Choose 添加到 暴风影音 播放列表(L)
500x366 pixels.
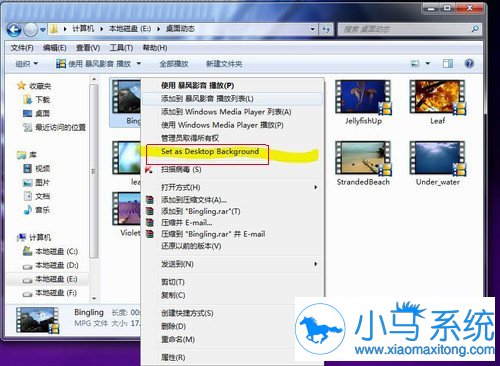233,99
